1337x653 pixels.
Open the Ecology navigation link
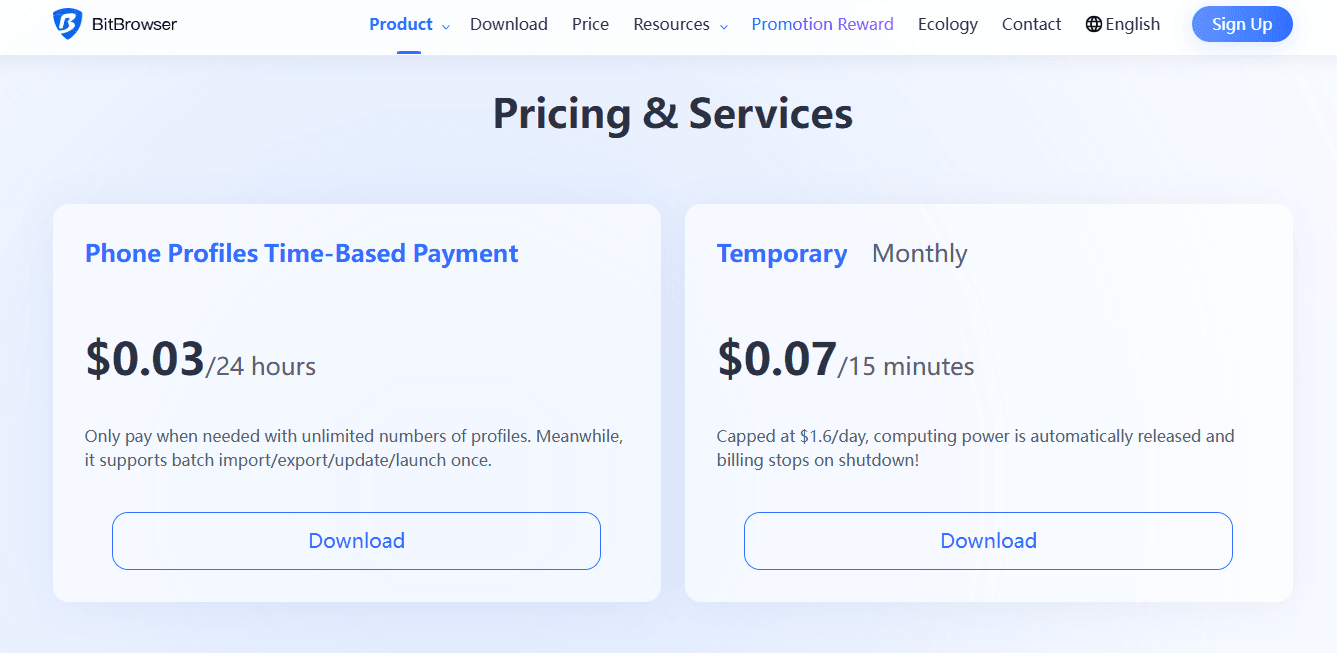click(x=947, y=24)
